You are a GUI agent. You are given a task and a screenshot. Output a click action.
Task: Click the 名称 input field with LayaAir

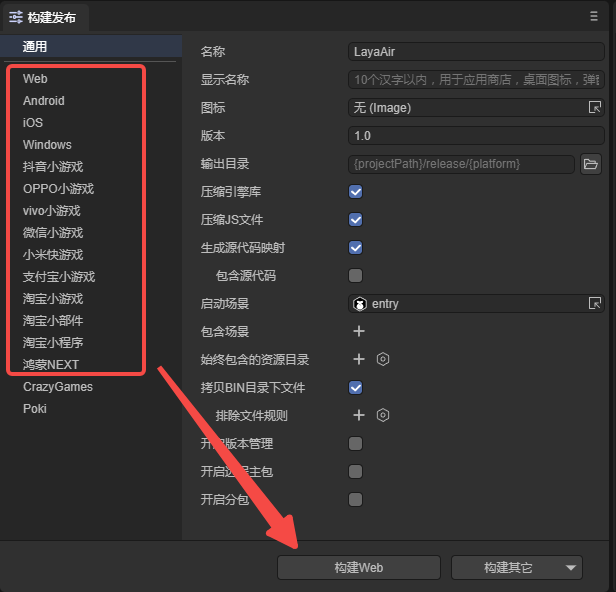click(476, 51)
